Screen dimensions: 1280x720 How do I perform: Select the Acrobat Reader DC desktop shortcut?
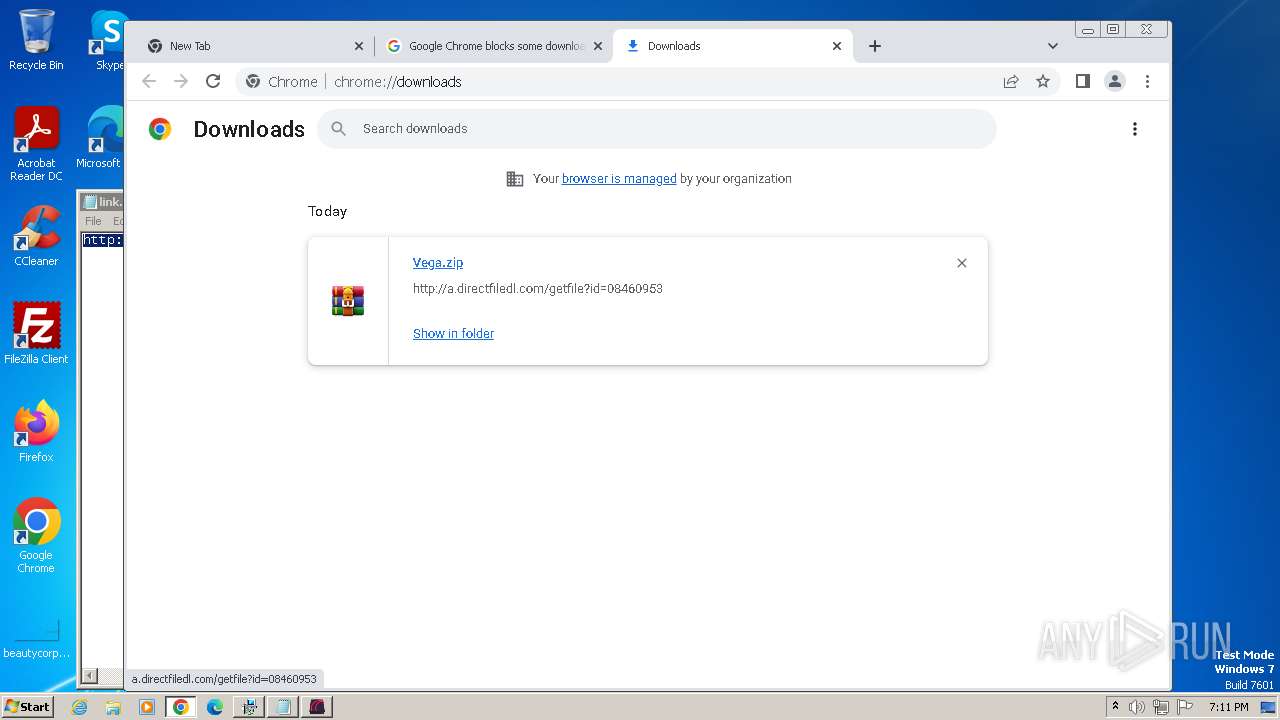pos(36,145)
